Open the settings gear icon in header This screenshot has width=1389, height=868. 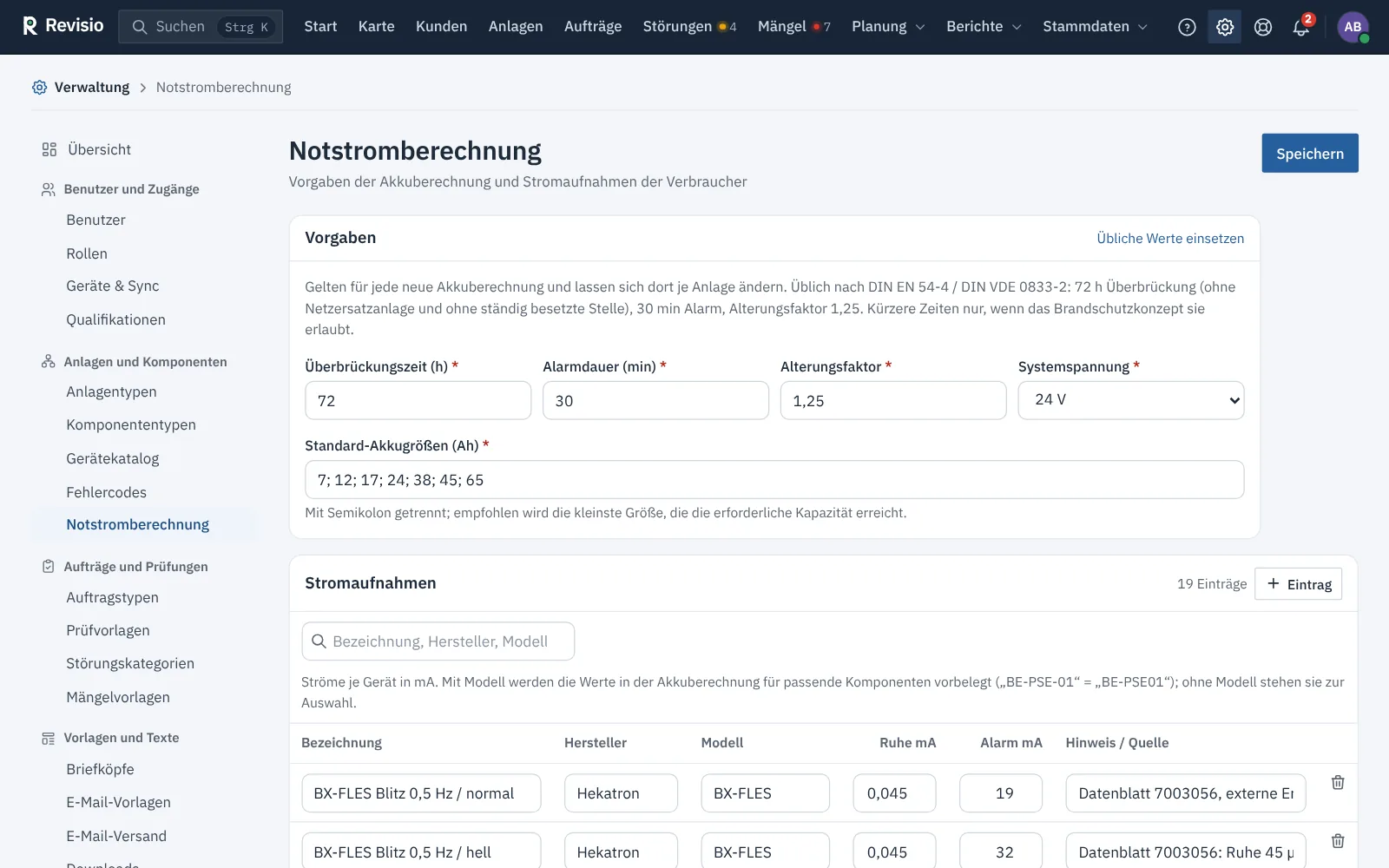click(1225, 27)
